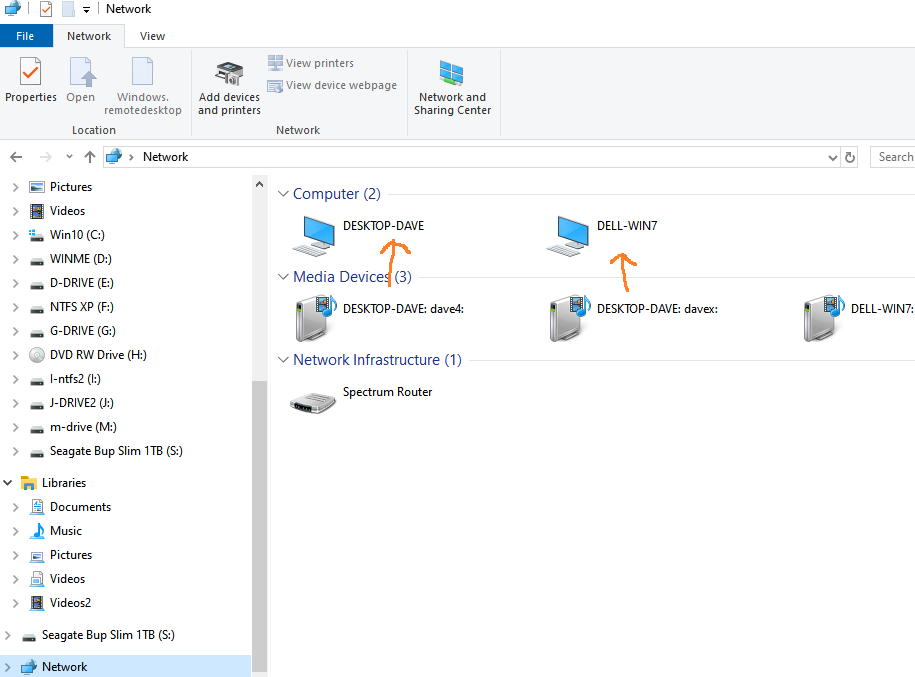915x677 pixels.
Task: Open Documents library
Action: (81, 507)
